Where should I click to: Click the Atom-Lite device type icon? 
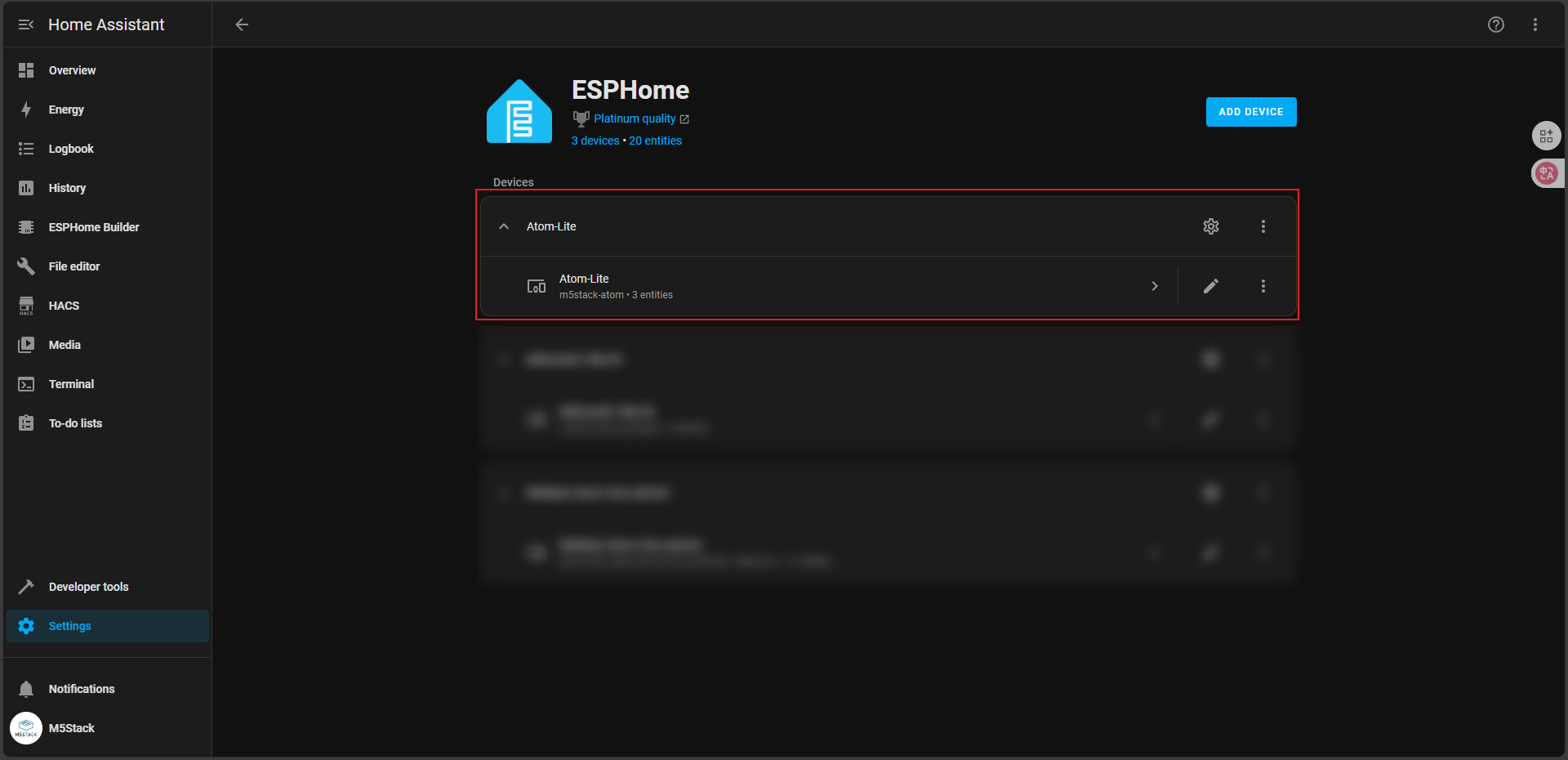pos(537,286)
